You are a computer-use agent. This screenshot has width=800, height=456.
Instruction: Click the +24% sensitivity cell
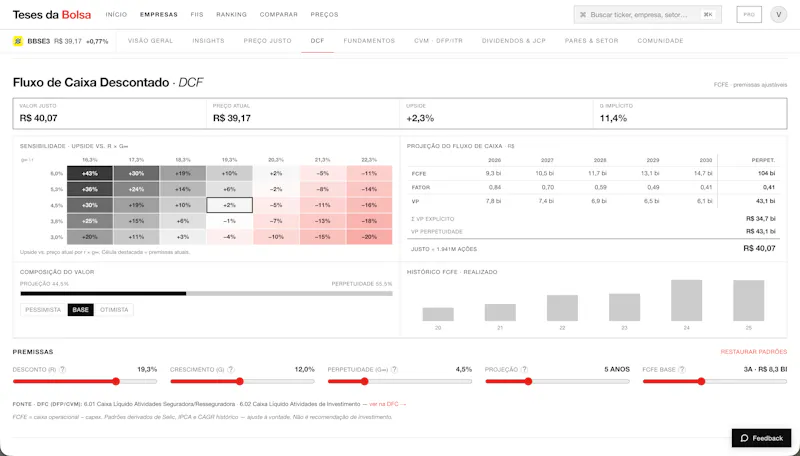136,189
